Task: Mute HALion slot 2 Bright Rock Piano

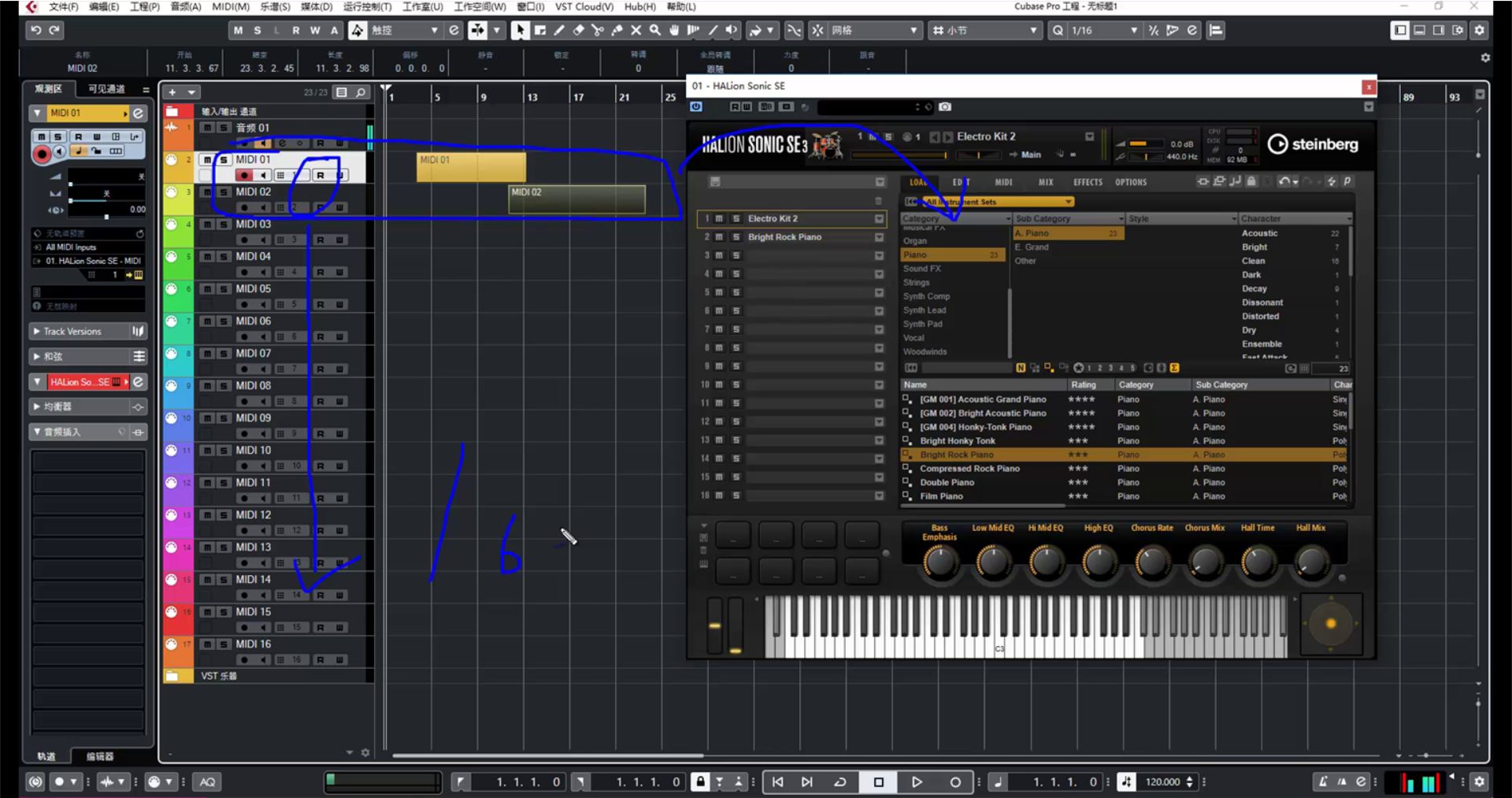Action: (x=719, y=237)
